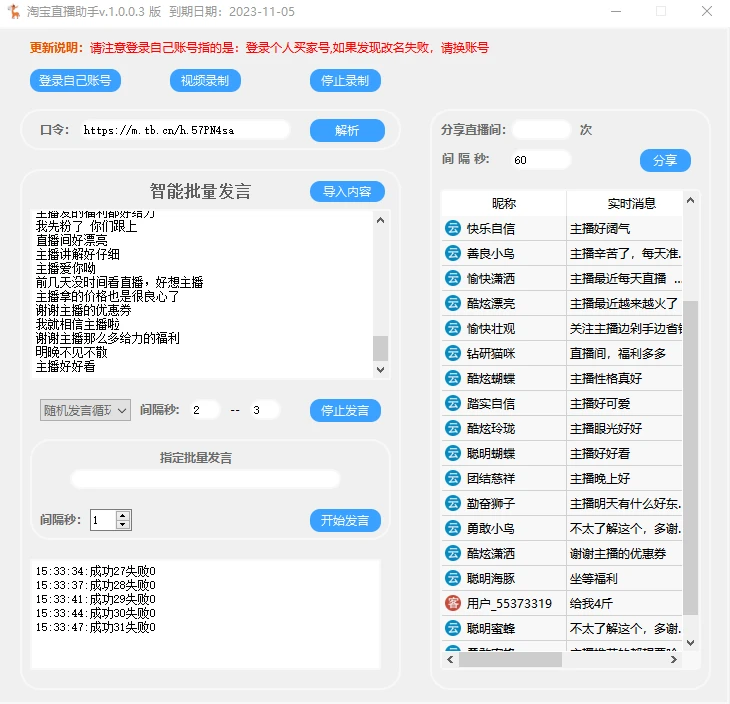
Task: Click the cloud icon beside 善良小鸟
Action: pyautogui.click(x=453, y=253)
